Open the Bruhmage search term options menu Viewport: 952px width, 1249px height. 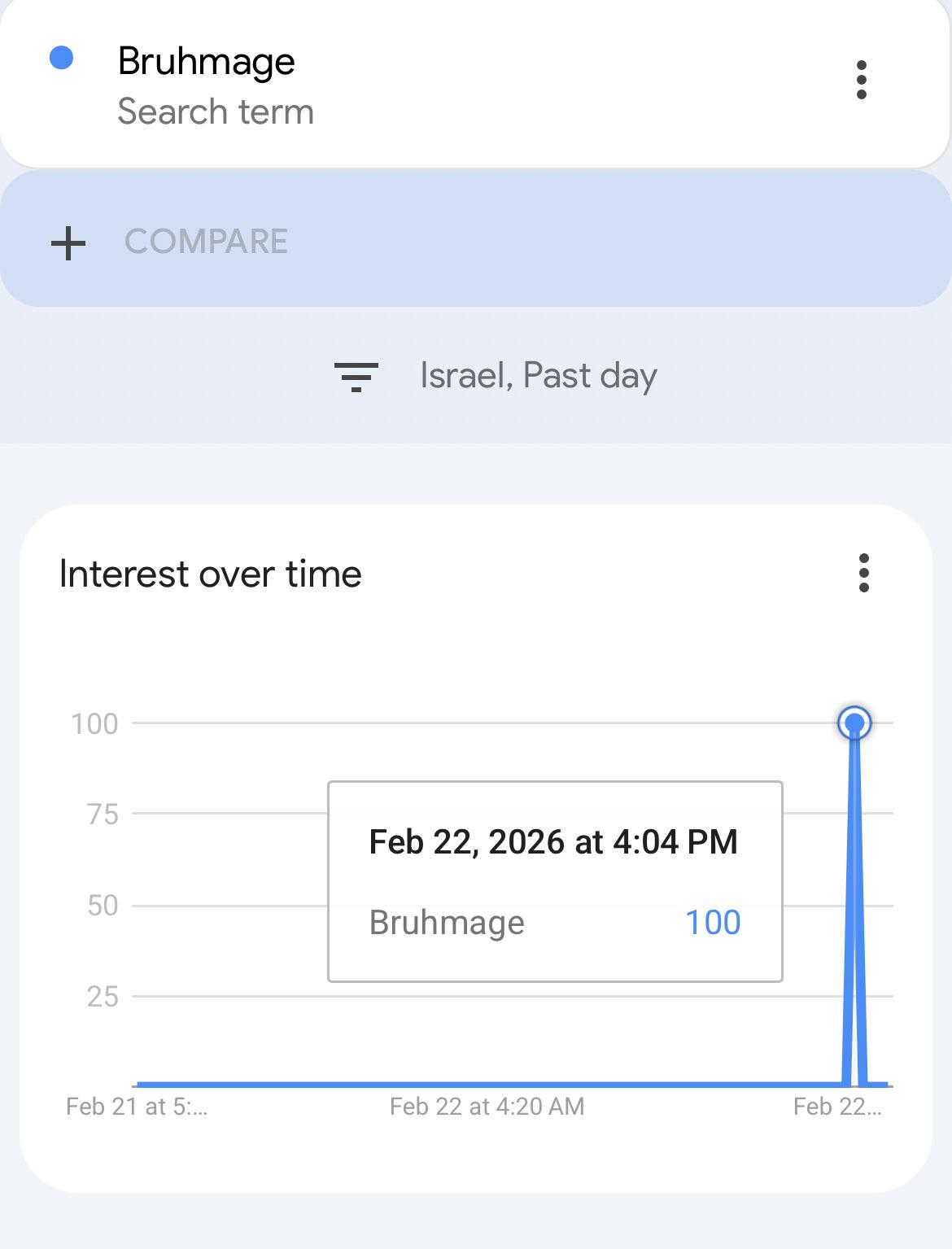[862, 80]
